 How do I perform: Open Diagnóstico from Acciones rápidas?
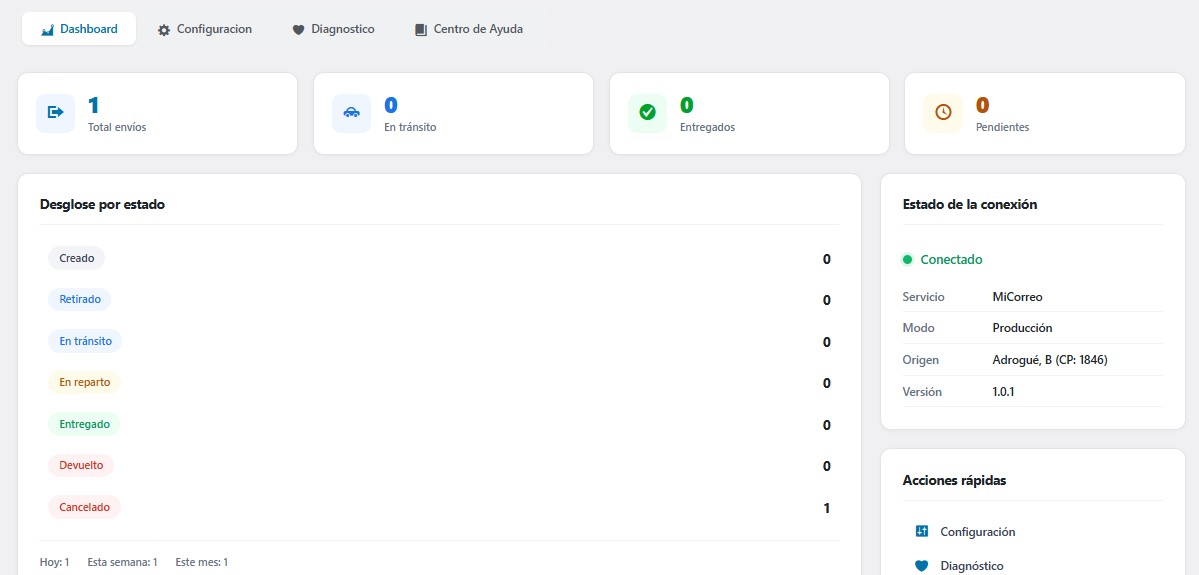(x=971, y=566)
